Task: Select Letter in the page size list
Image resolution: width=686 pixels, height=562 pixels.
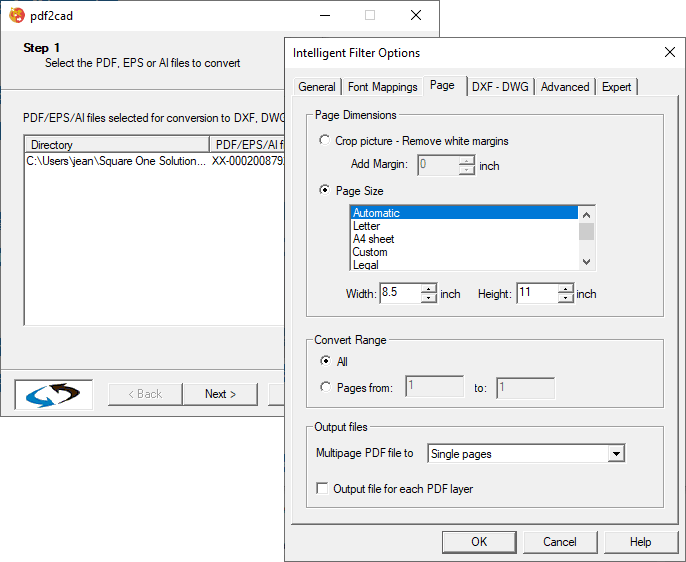Action: coord(464,226)
